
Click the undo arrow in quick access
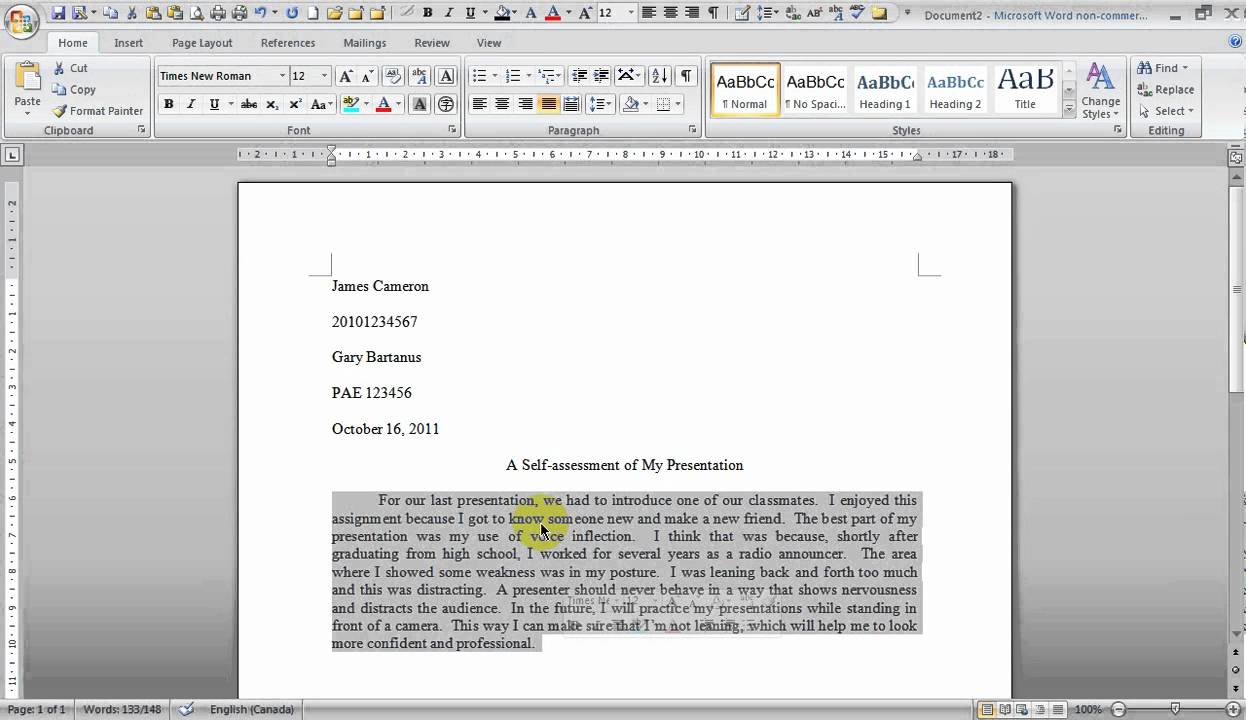[x=260, y=13]
